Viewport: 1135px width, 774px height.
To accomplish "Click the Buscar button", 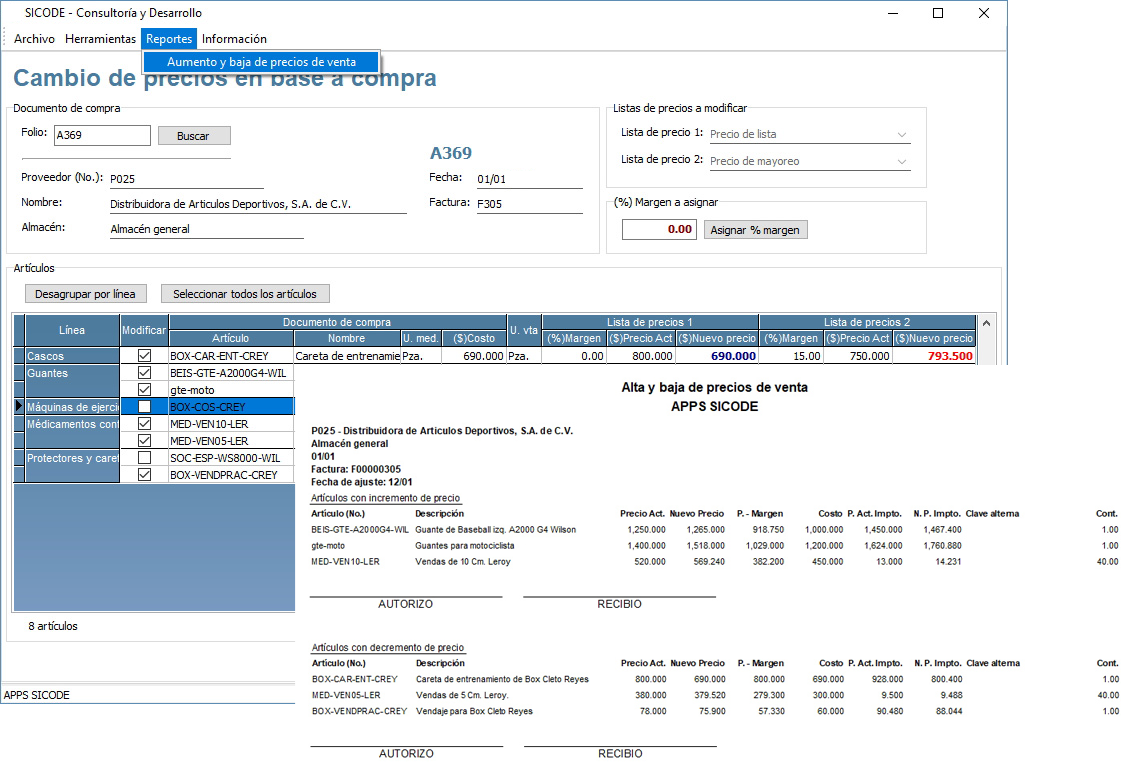I will (193, 136).
